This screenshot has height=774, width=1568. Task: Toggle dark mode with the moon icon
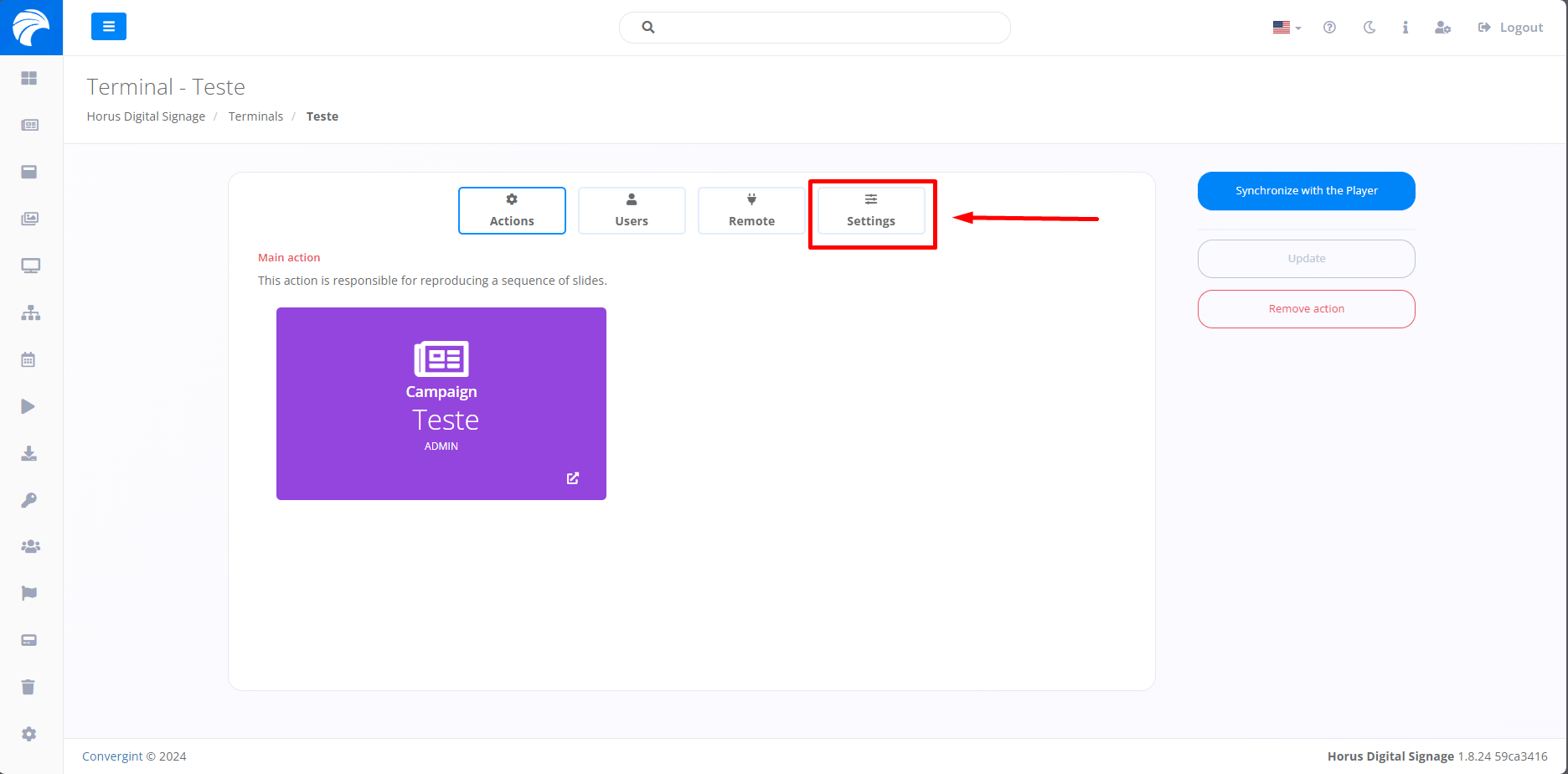click(x=1369, y=28)
